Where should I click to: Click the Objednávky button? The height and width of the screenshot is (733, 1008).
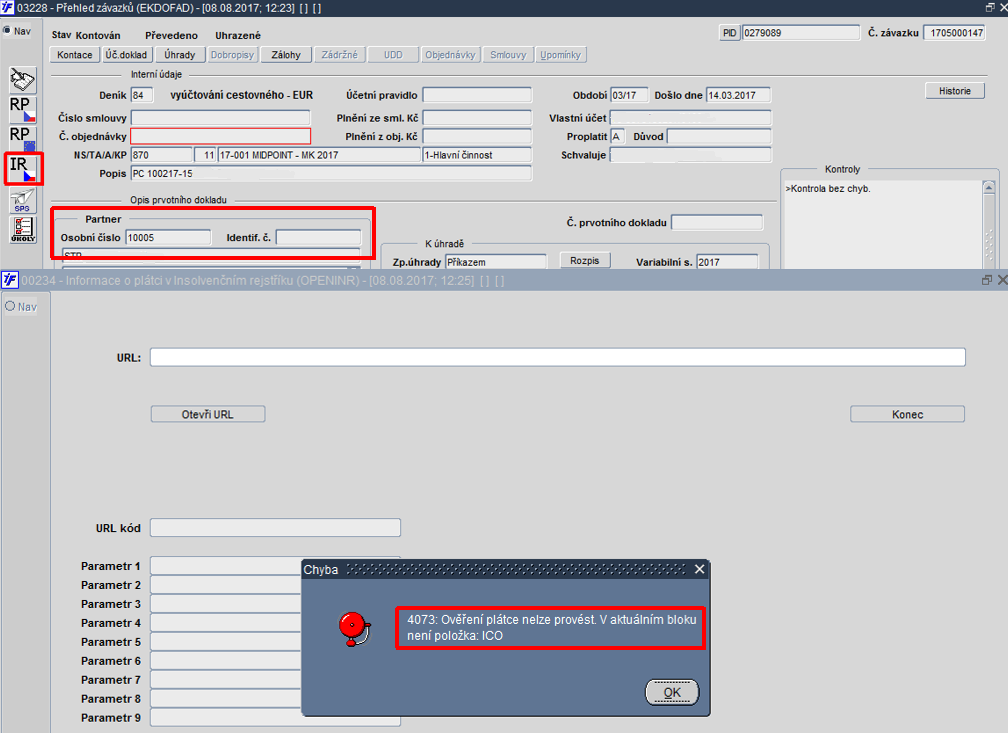pos(450,55)
